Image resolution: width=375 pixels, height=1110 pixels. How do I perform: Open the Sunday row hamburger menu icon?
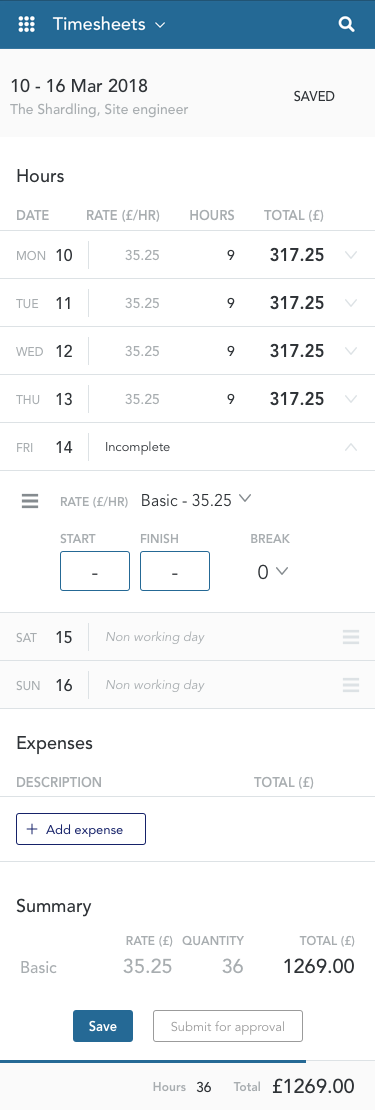[351, 685]
